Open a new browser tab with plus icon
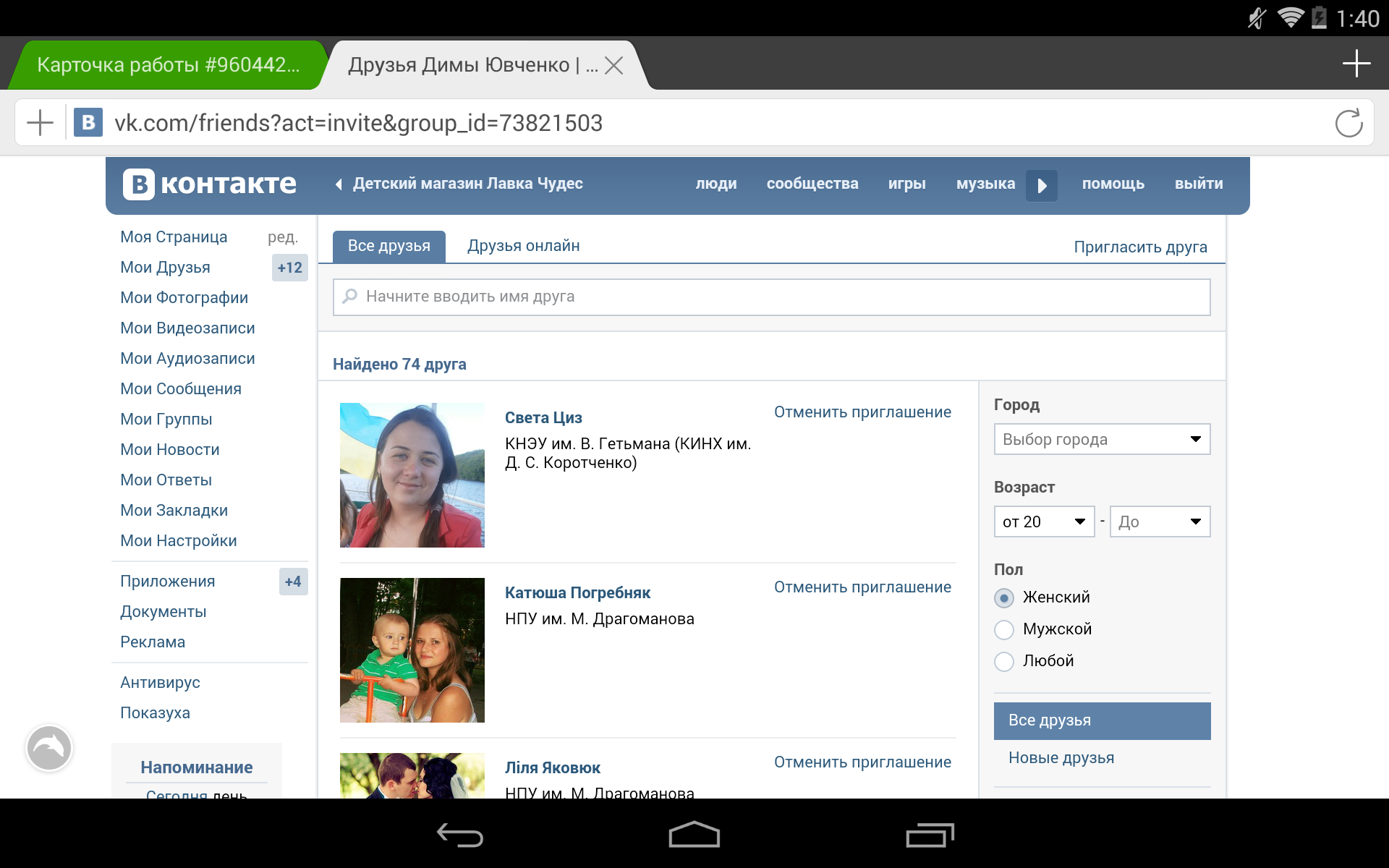 (1356, 64)
